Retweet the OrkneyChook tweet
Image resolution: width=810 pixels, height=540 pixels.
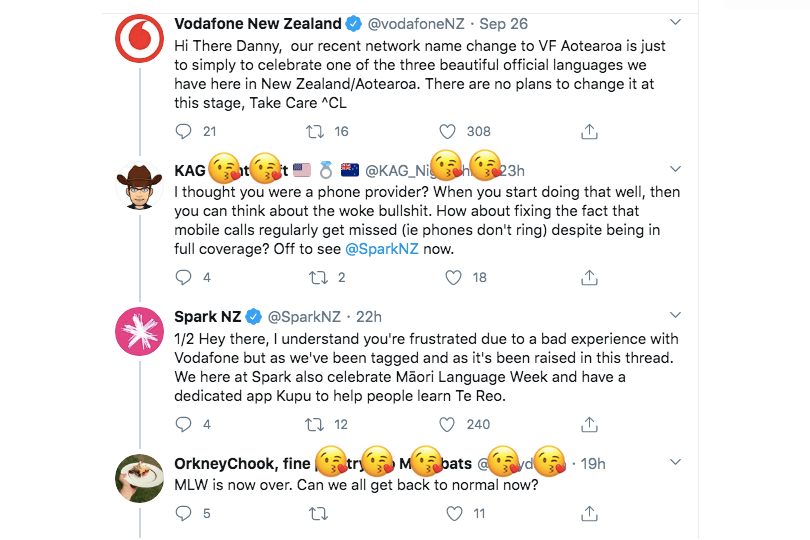point(319,514)
